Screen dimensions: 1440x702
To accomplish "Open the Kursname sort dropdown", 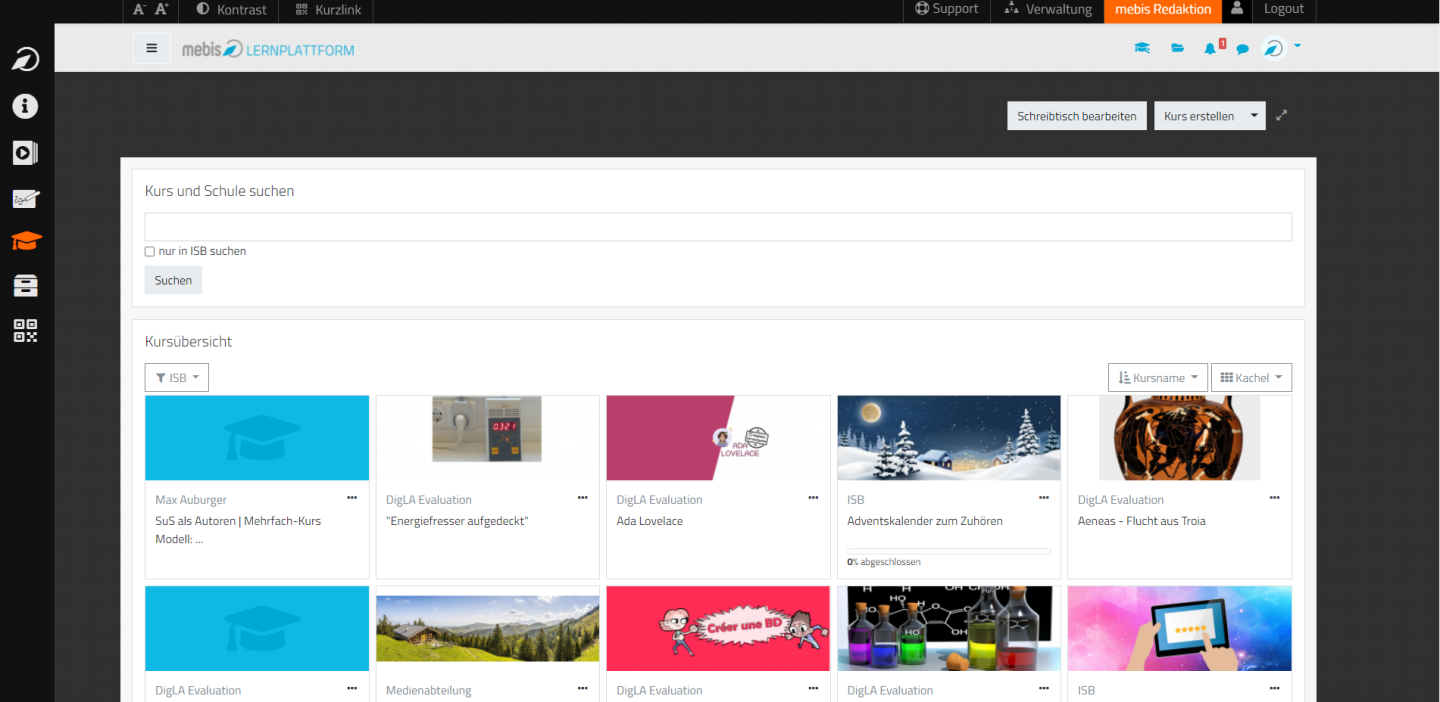I will pyautogui.click(x=1158, y=378).
